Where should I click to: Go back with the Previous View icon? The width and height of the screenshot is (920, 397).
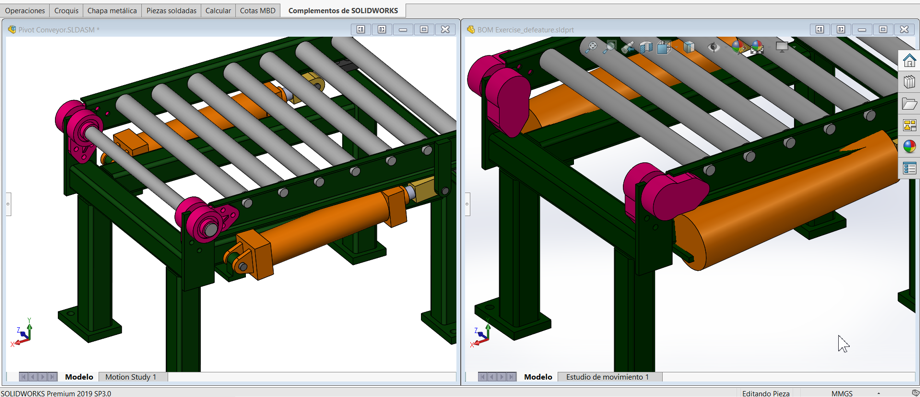click(x=628, y=47)
